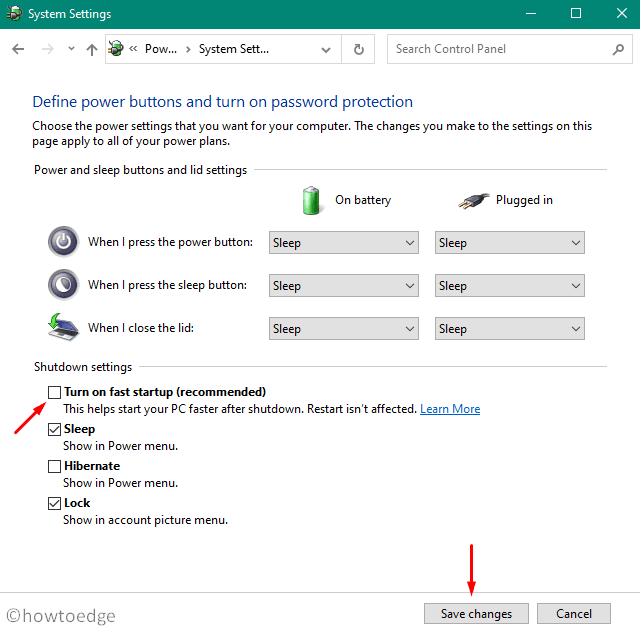Go back using the Back arrow

click(x=18, y=49)
